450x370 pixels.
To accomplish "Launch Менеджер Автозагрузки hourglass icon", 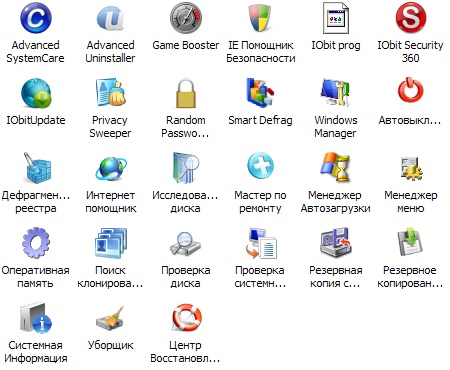I will (335, 167).
